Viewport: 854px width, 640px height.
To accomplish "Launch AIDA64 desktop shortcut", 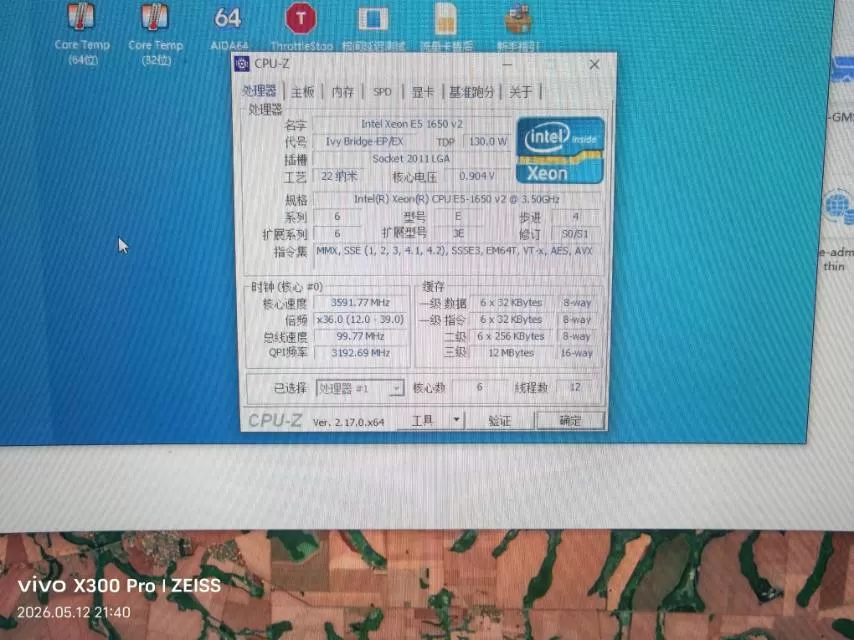I will point(228,27).
